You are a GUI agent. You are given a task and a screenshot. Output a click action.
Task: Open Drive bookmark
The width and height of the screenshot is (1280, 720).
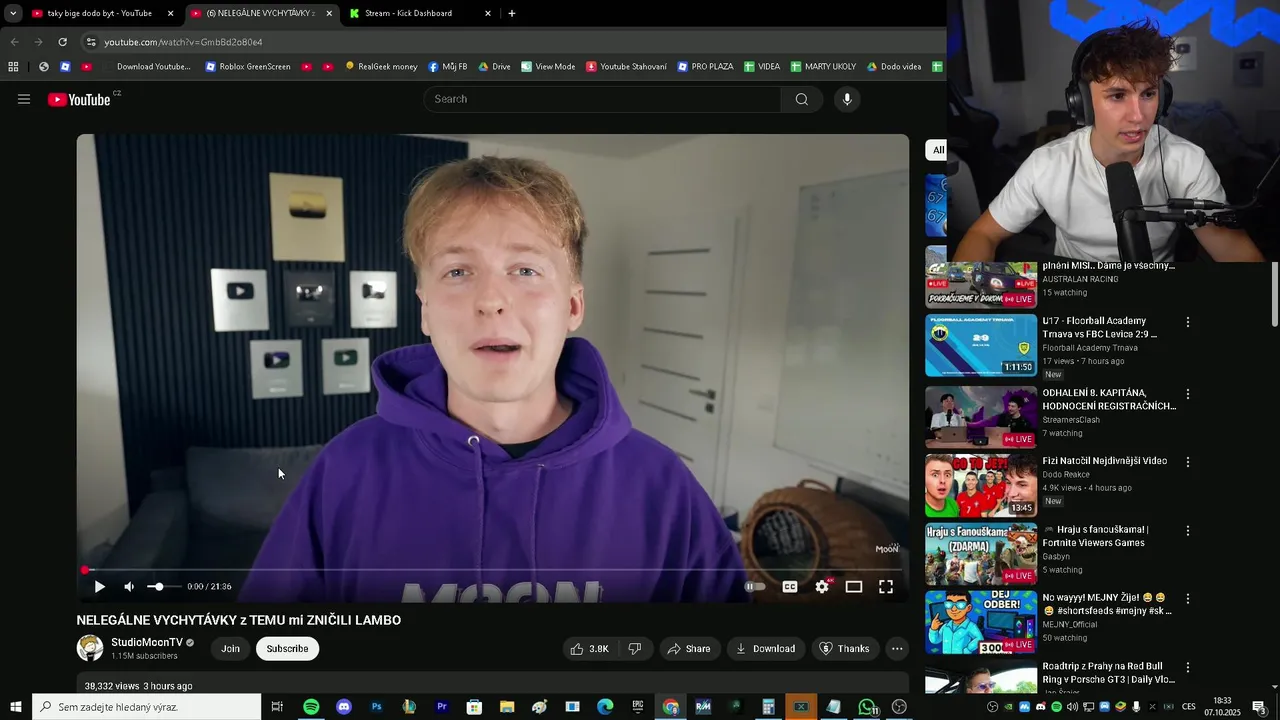[494, 67]
